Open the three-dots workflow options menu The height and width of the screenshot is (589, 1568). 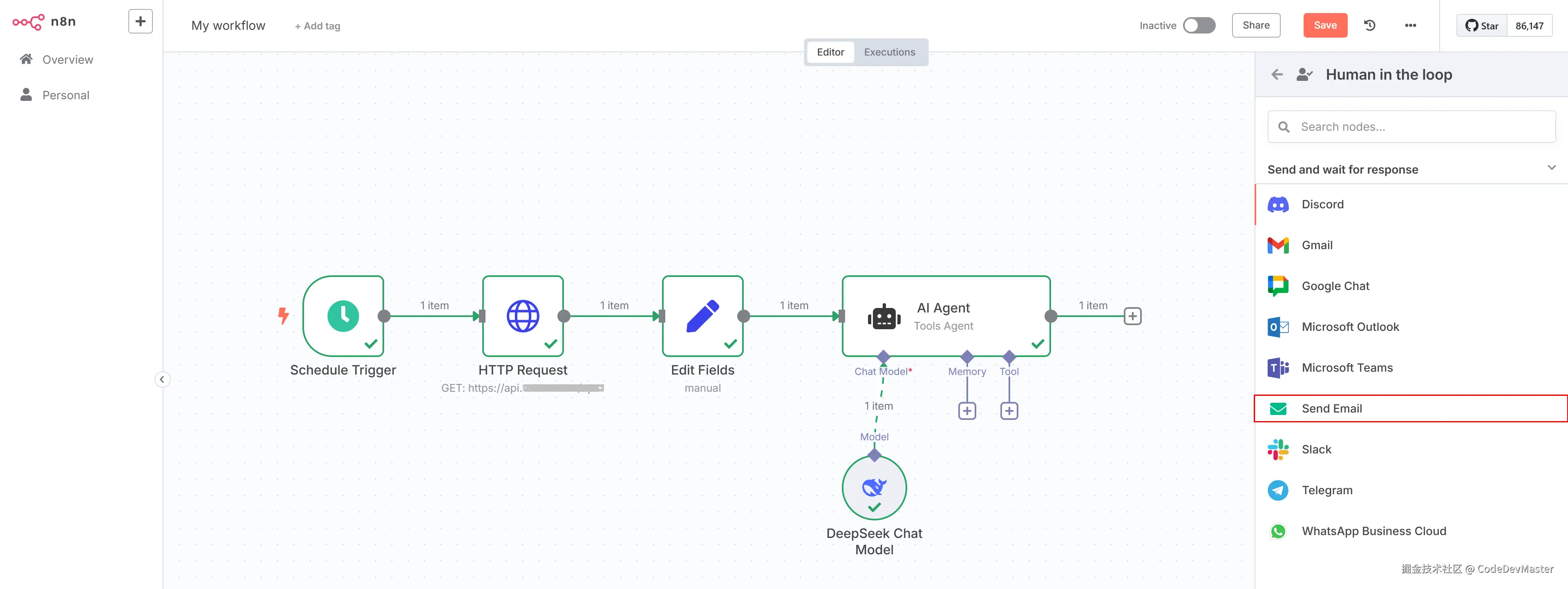point(1410,26)
